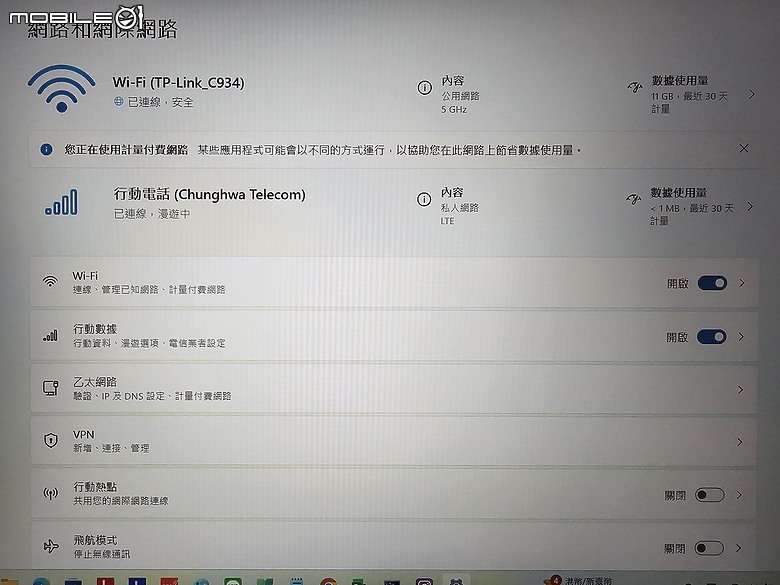
Task: Click the Chrome icon on taskbar
Action: 328,581
